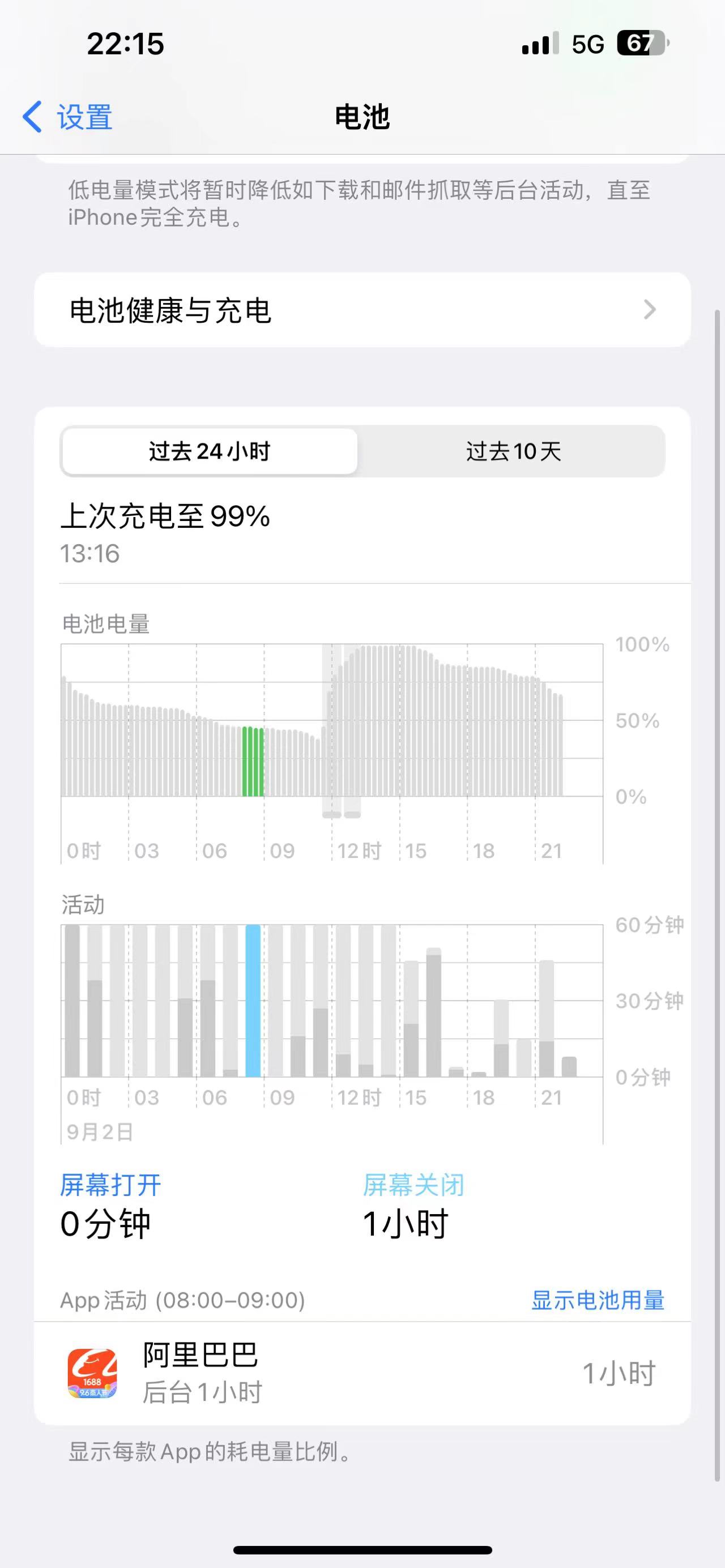Screen dimensions: 725x1568
Task: Tap the 阿里巴巴 app usage row
Action: (361, 1373)
